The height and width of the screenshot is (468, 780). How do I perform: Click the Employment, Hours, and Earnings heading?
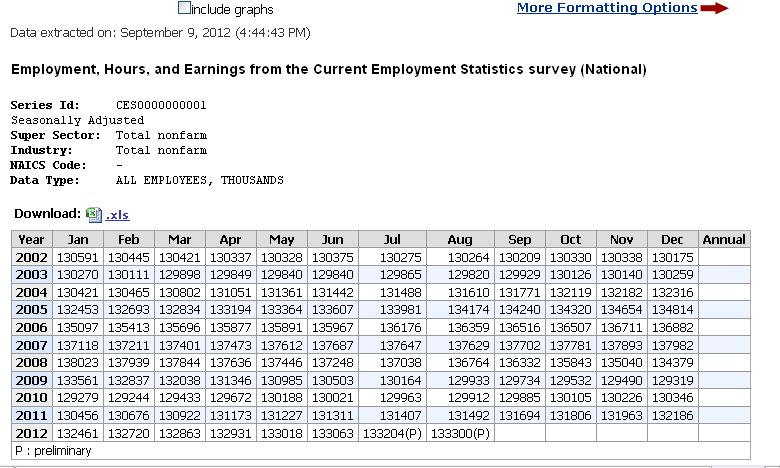point(328,70)
